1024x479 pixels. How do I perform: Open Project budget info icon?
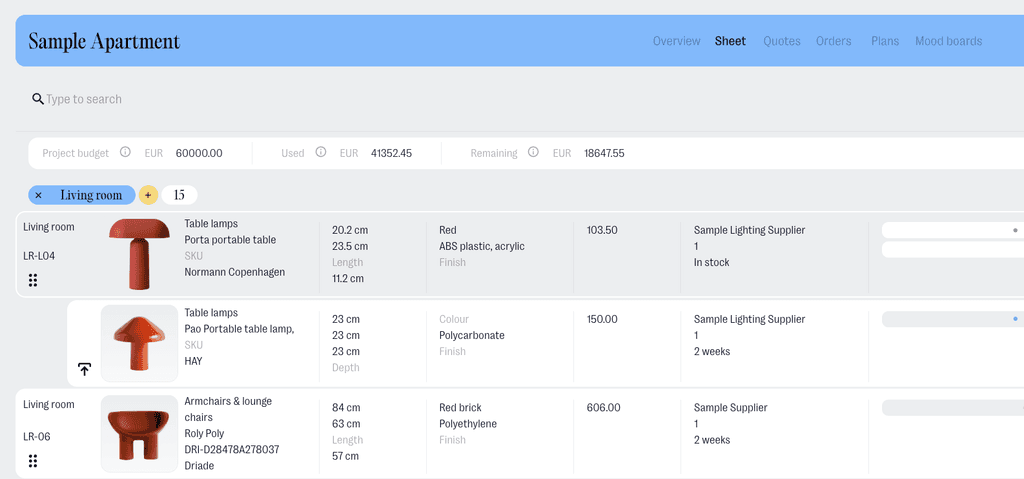(x=125, y=152)
